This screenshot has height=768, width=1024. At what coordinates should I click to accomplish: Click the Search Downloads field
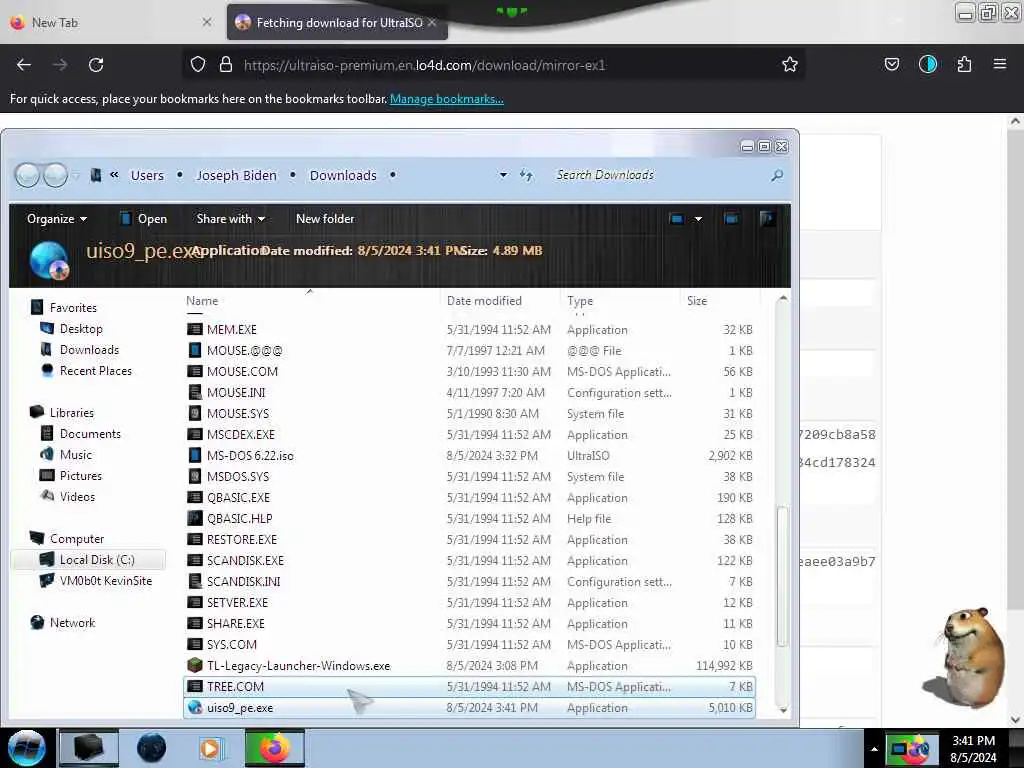tap(660, 175)
